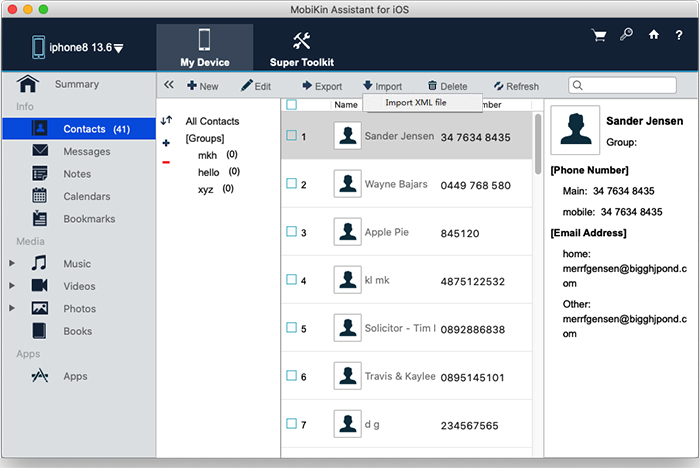This screenshot has height=468, width=700.
Task: Check the box for Sander Jensen
Action: coord(291,135)
